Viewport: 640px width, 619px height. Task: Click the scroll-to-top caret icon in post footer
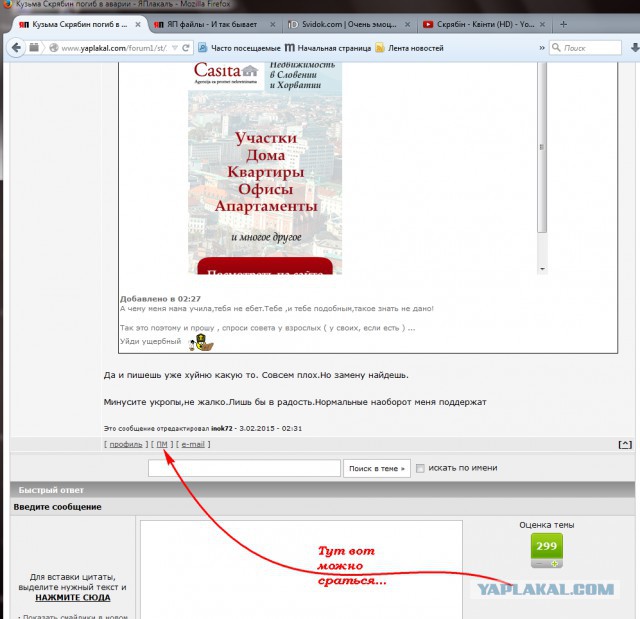click(x=625, y=444)
